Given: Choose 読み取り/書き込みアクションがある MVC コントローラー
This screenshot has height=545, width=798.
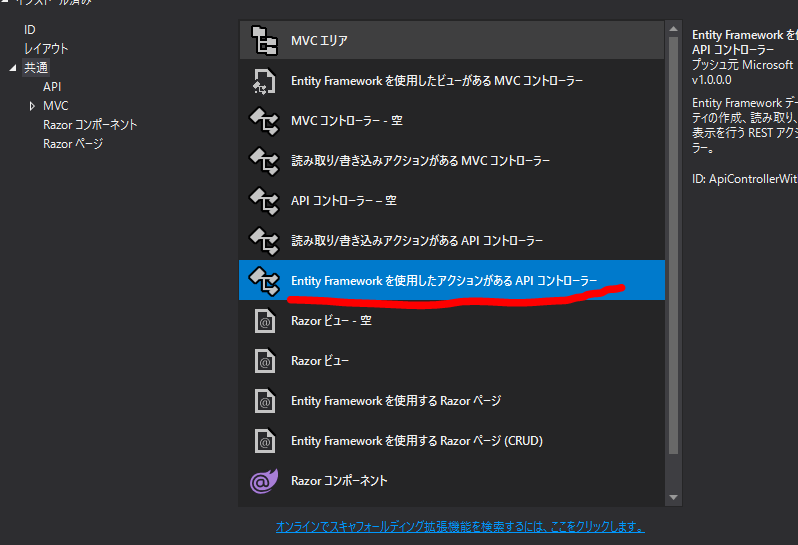Looking at the screenshot, I should 420,161.
